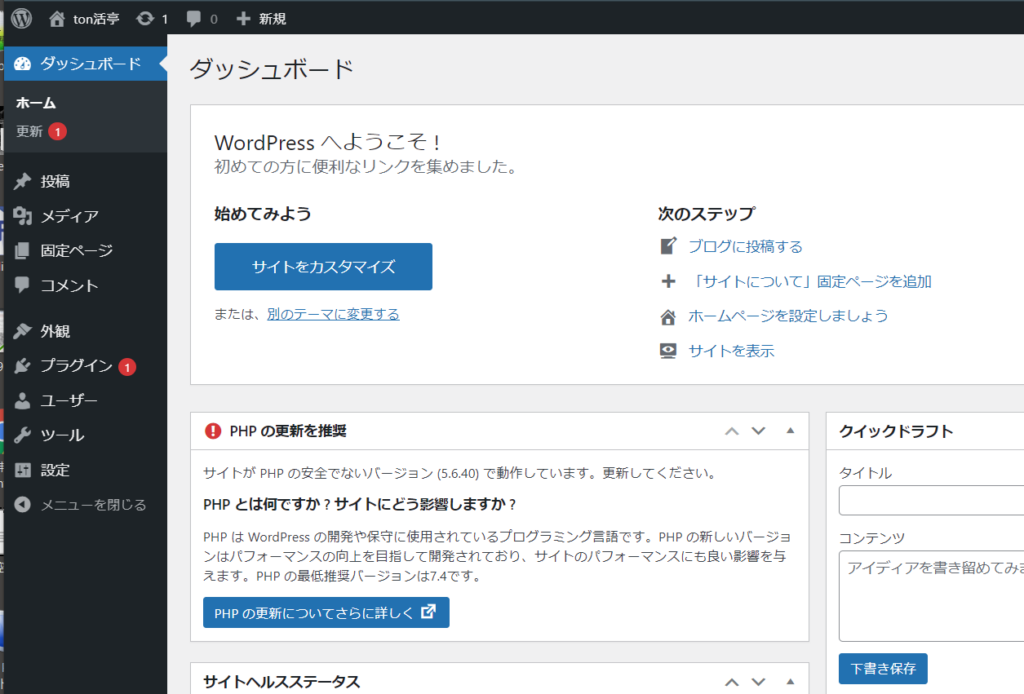Click the サイトをカスタマイズ button

click(323, 266)
